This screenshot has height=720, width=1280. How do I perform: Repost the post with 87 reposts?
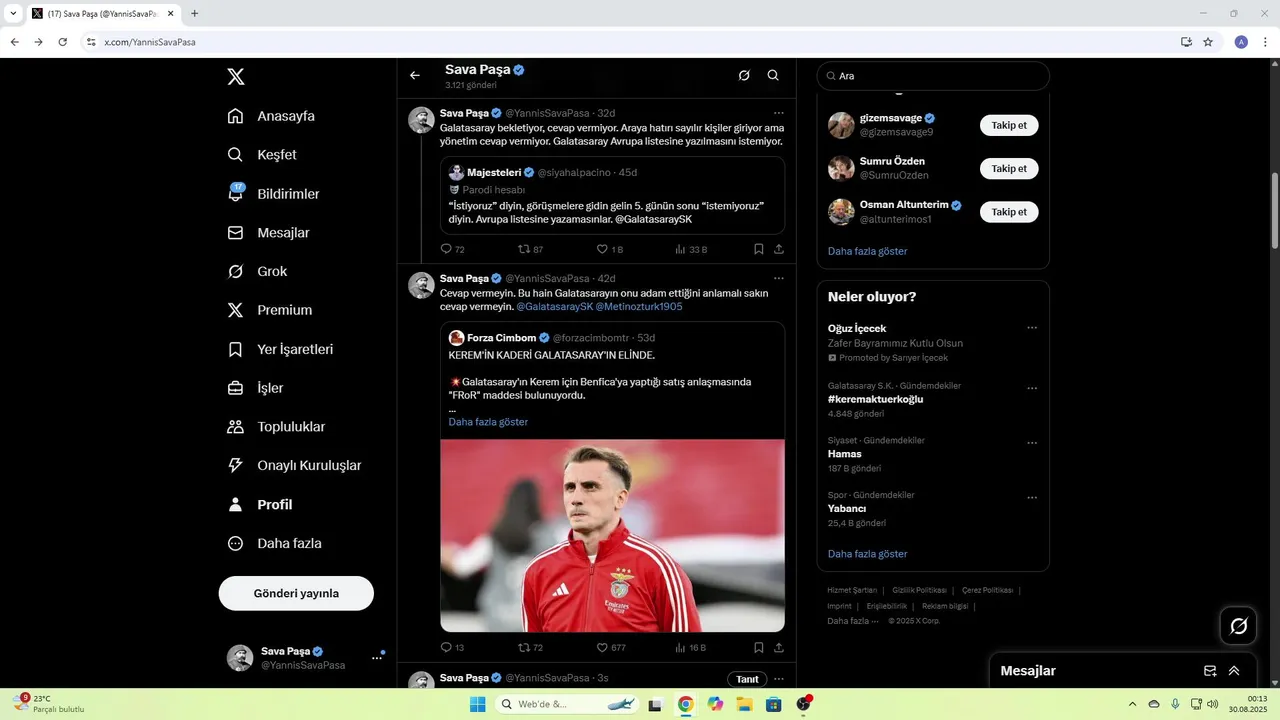tap(530, 249)
